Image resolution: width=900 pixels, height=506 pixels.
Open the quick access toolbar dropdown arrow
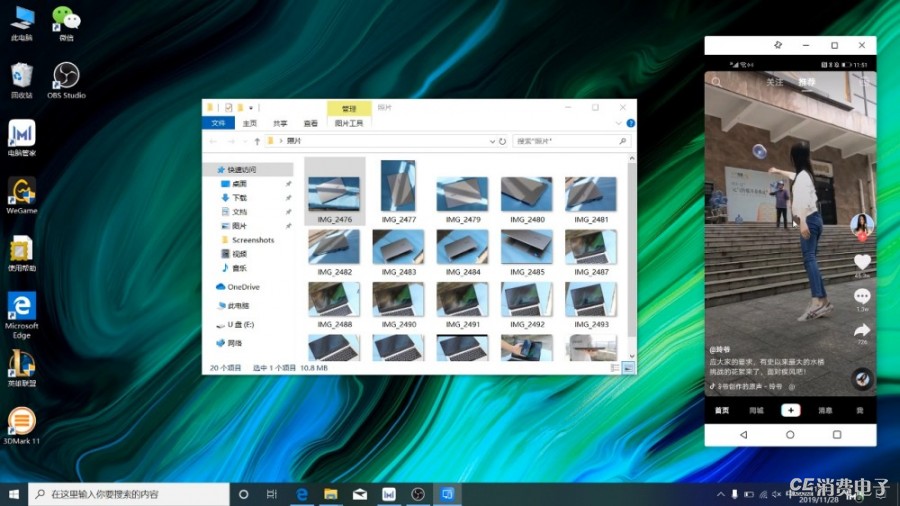251,108
